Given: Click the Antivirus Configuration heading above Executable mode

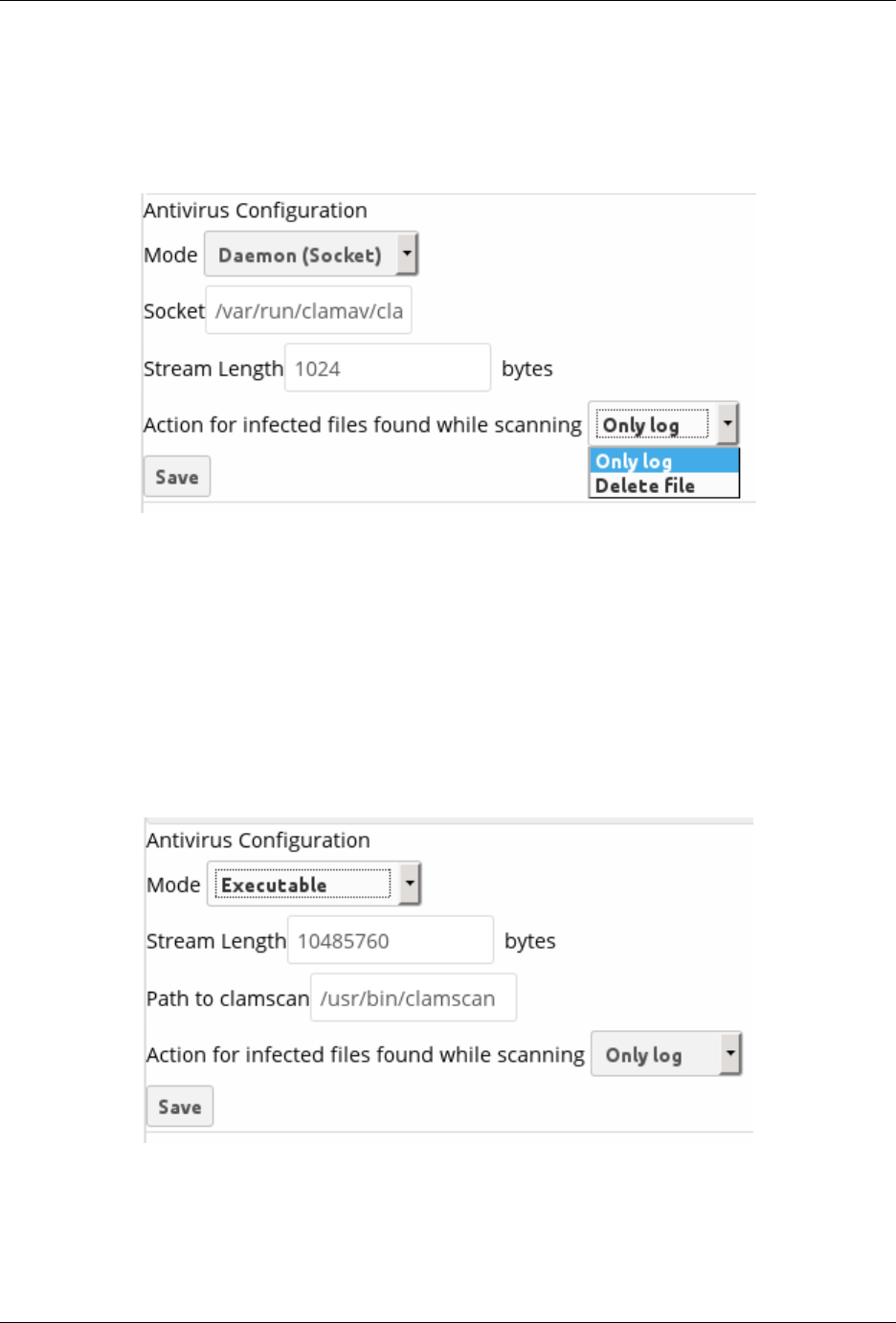Looking at the screenshot, I should 258,841.
